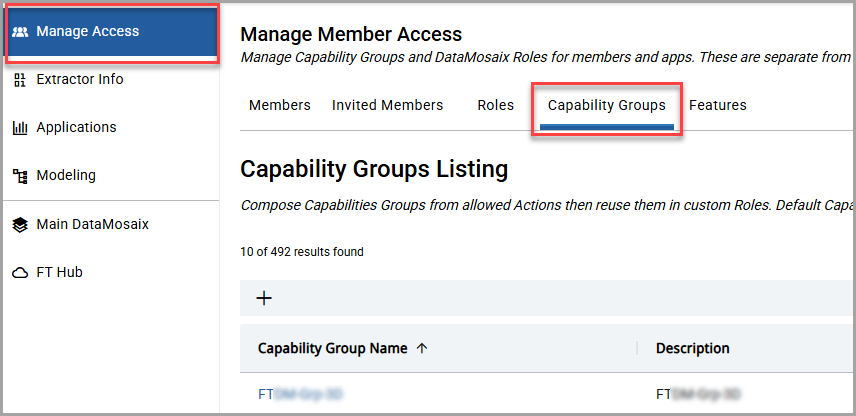Click the Extractor Info sidebar icon

(x=20, y=80)
